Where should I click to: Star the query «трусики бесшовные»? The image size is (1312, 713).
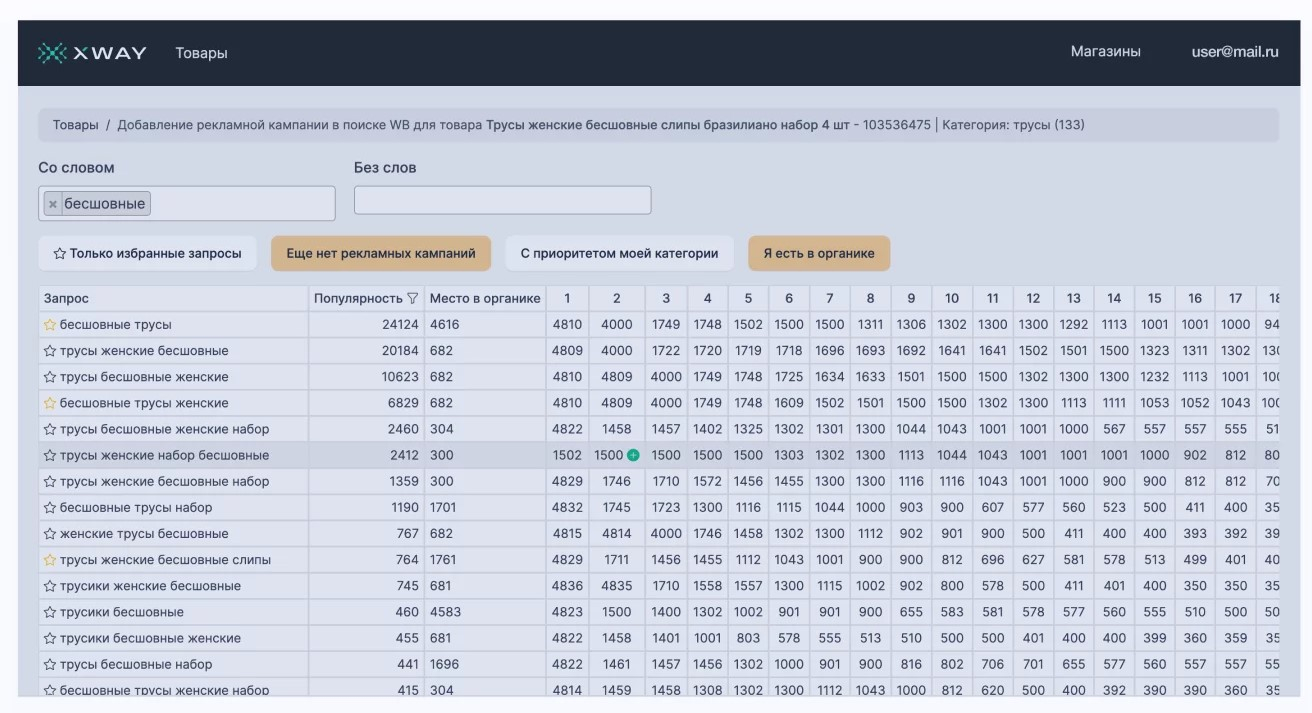(49, 612)
